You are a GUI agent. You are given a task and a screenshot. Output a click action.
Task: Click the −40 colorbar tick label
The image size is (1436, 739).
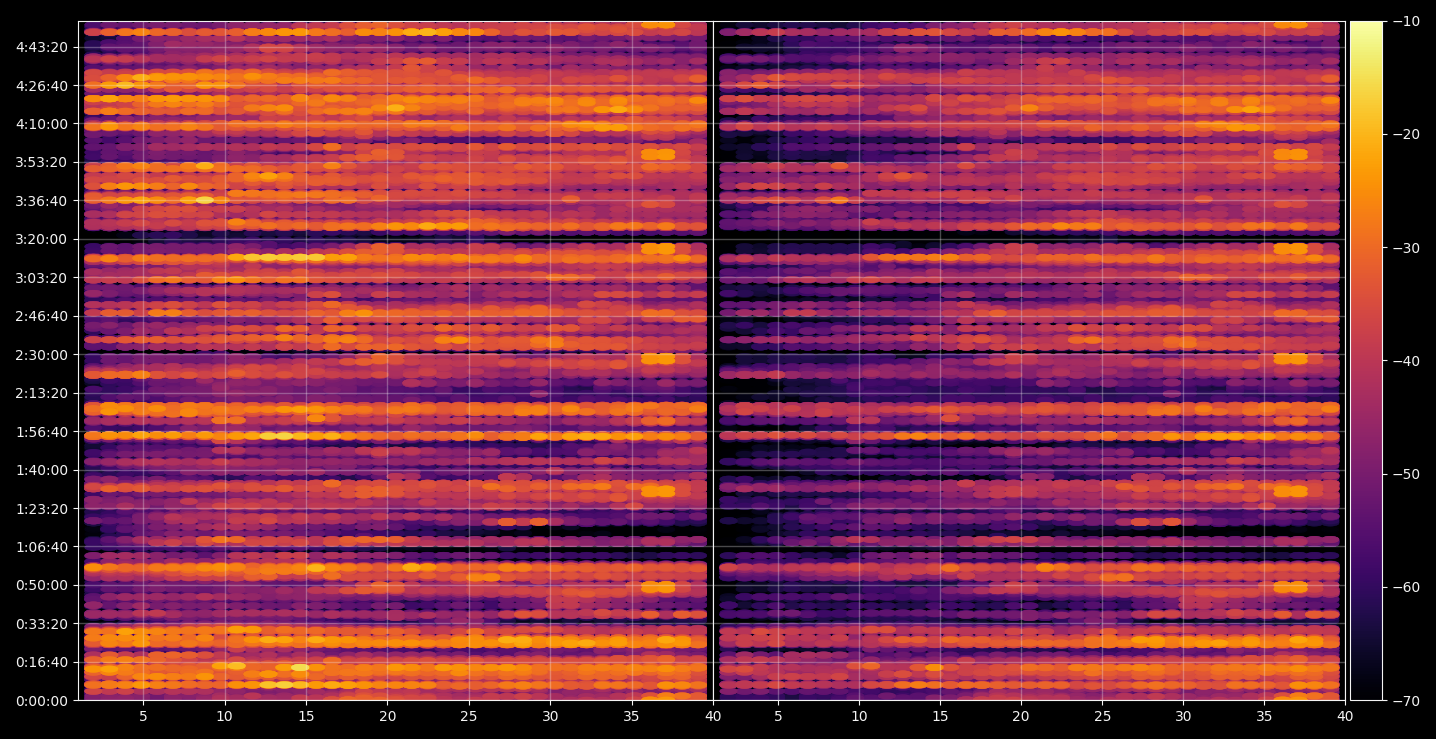point(1406,361)
